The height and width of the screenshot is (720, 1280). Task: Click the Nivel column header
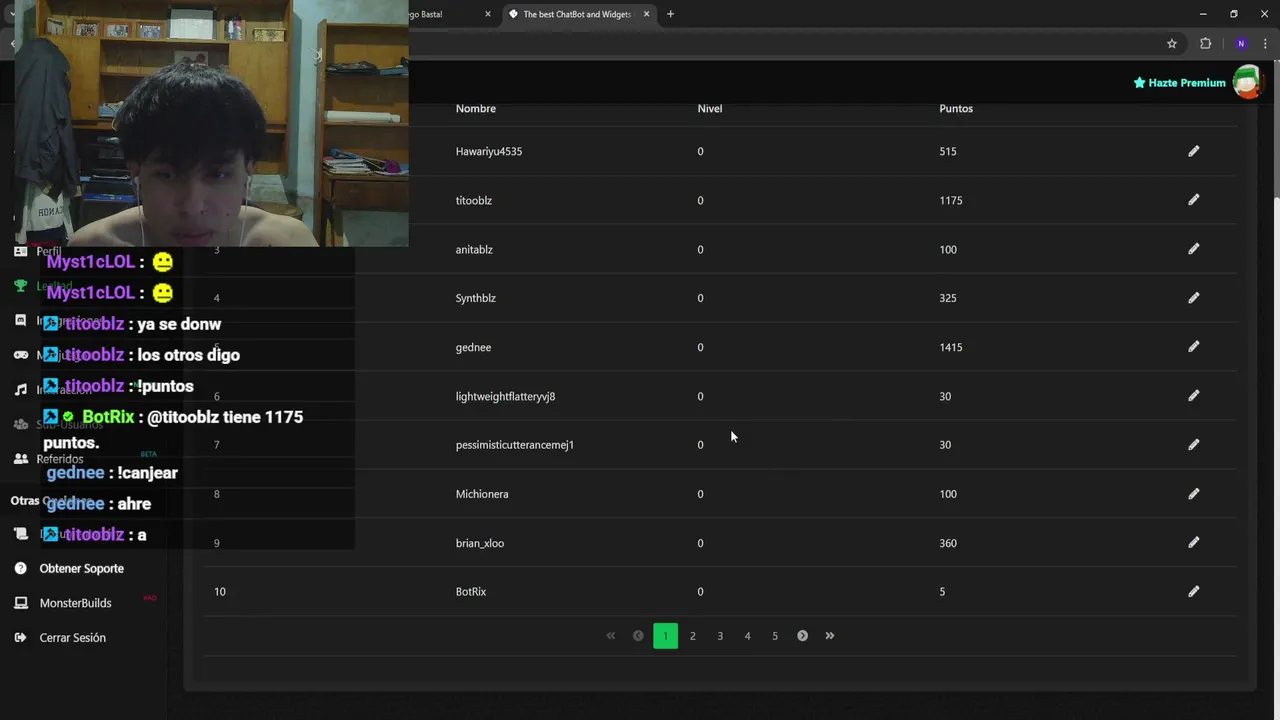710,108
